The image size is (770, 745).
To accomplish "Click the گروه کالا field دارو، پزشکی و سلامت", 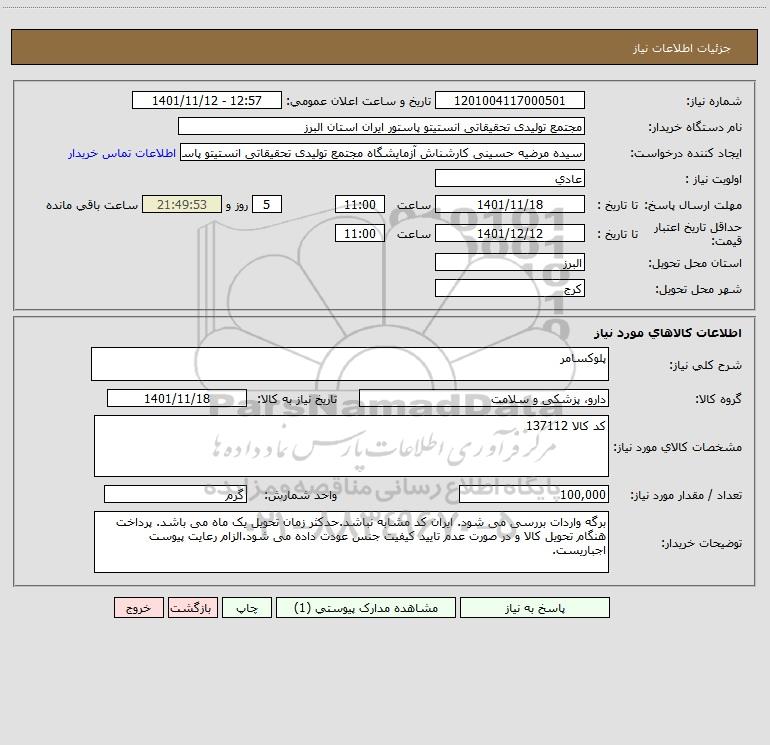I will point(484,398).
